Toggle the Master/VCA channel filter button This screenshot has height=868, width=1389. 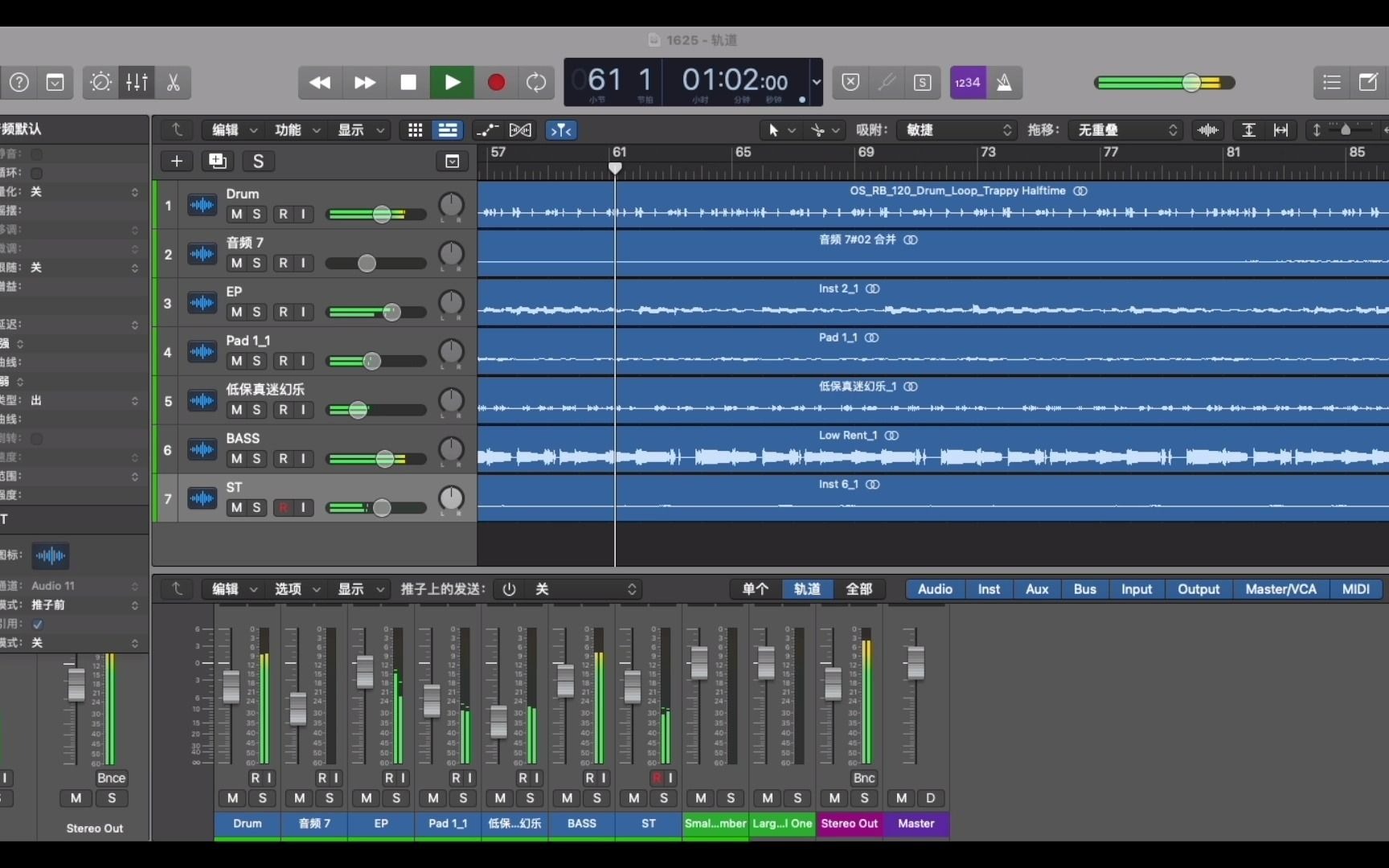point(1280,589)
